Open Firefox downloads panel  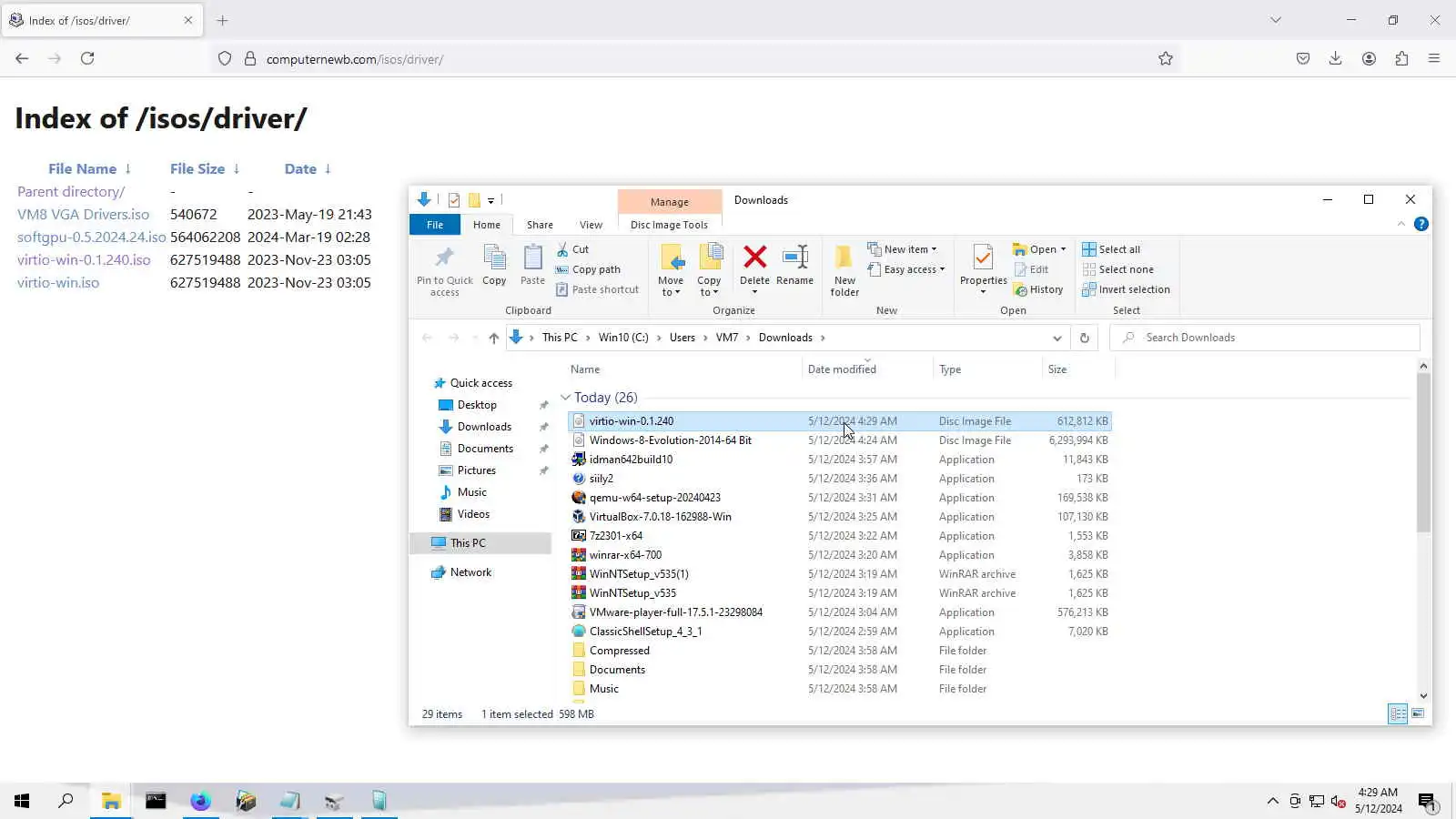tap(1335, 58)
